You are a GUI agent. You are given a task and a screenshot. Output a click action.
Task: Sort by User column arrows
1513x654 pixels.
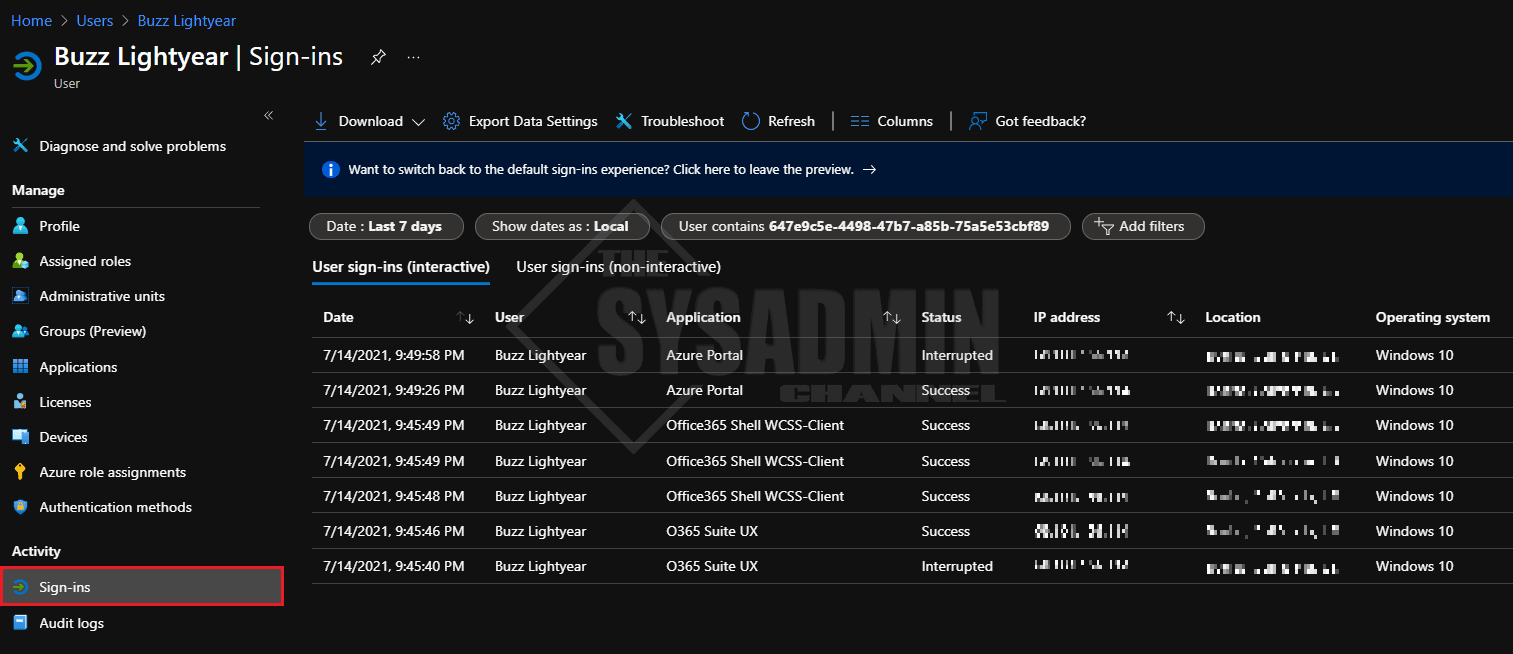pyautogui.click(x=637, y=317)
